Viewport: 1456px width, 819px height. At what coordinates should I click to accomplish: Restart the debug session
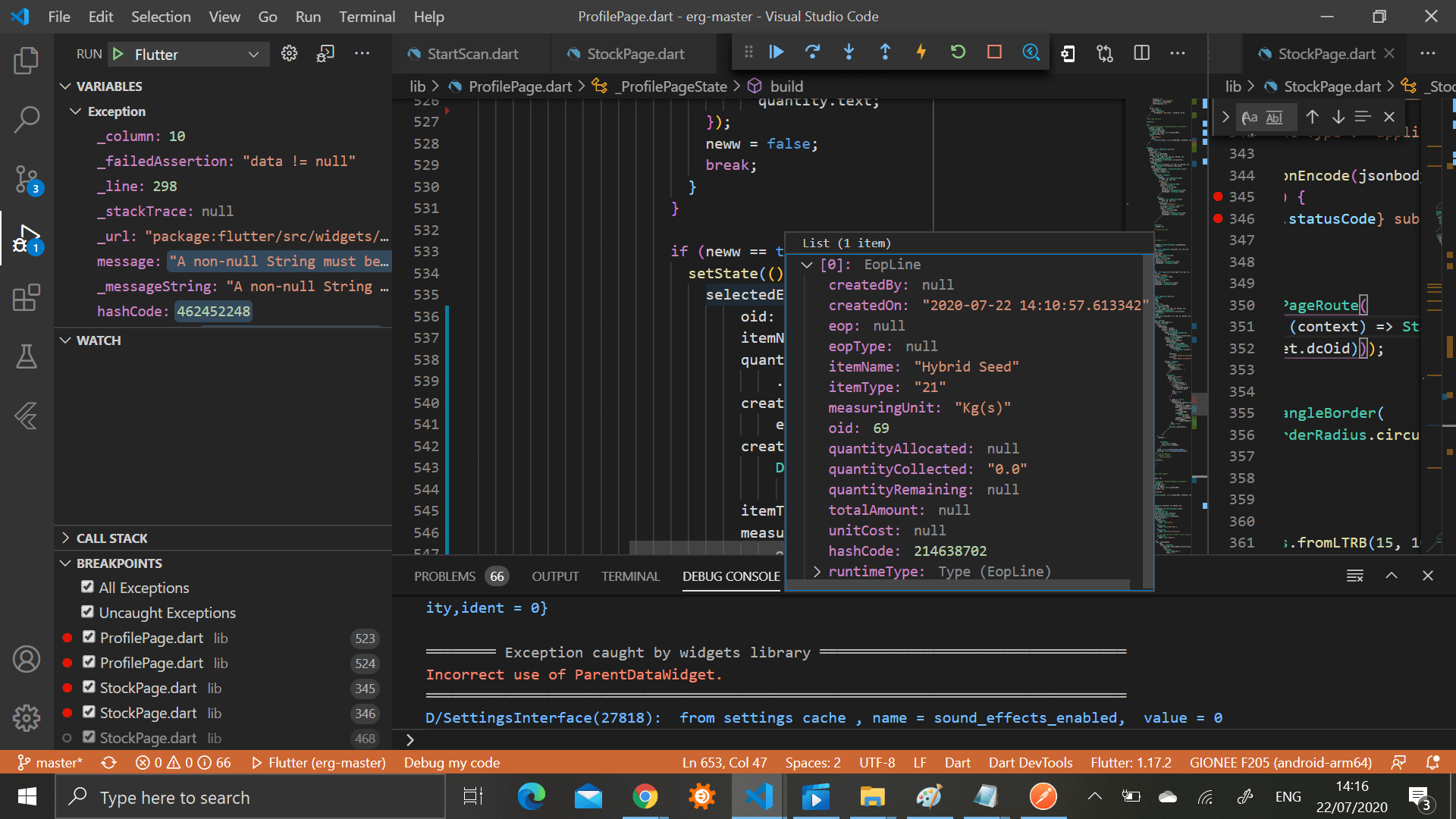click(x=958, y=52)
